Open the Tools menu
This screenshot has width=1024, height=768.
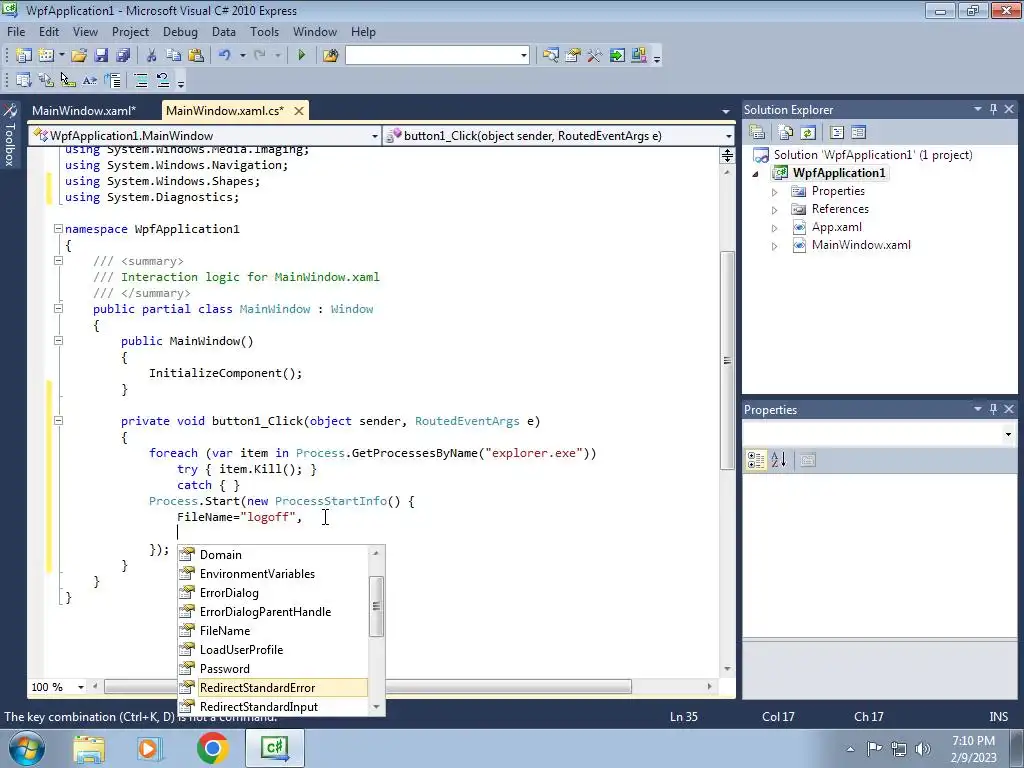264,31
